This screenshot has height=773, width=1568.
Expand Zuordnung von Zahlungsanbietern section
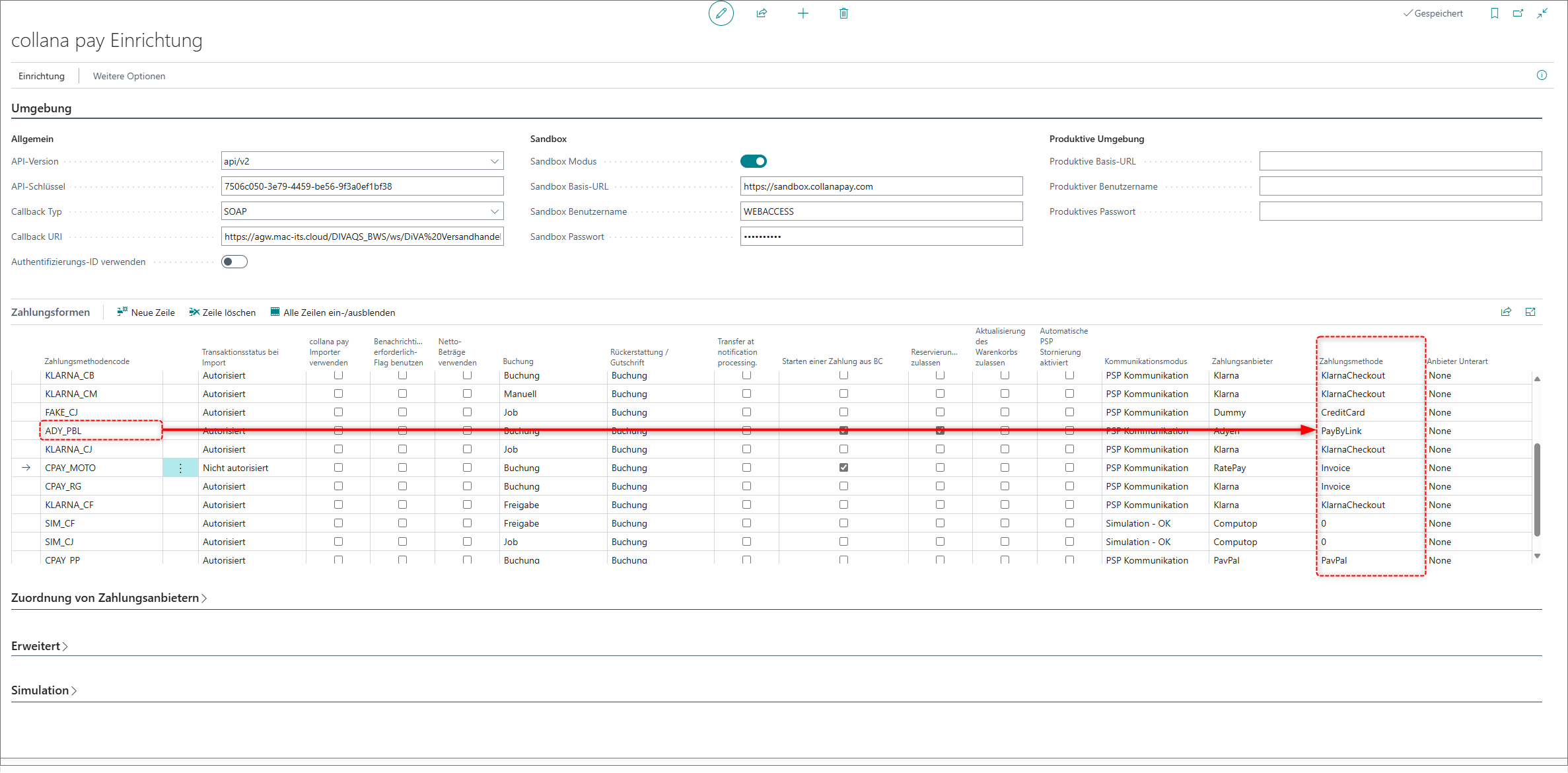(109, 598)
